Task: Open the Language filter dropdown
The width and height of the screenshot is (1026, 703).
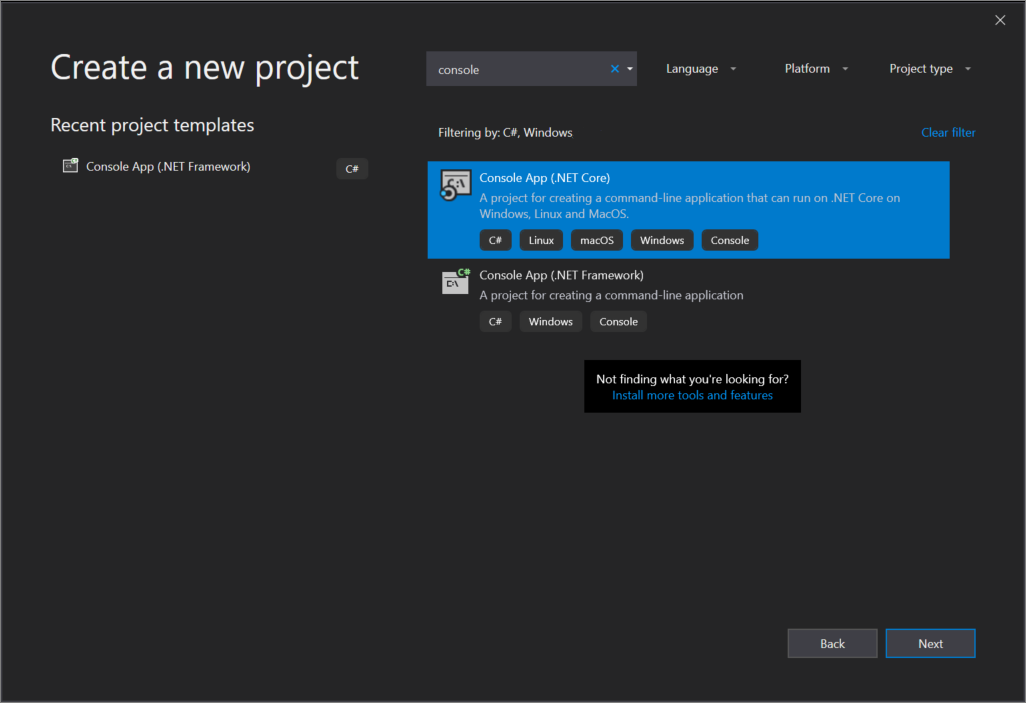Action: coord(701,68)
